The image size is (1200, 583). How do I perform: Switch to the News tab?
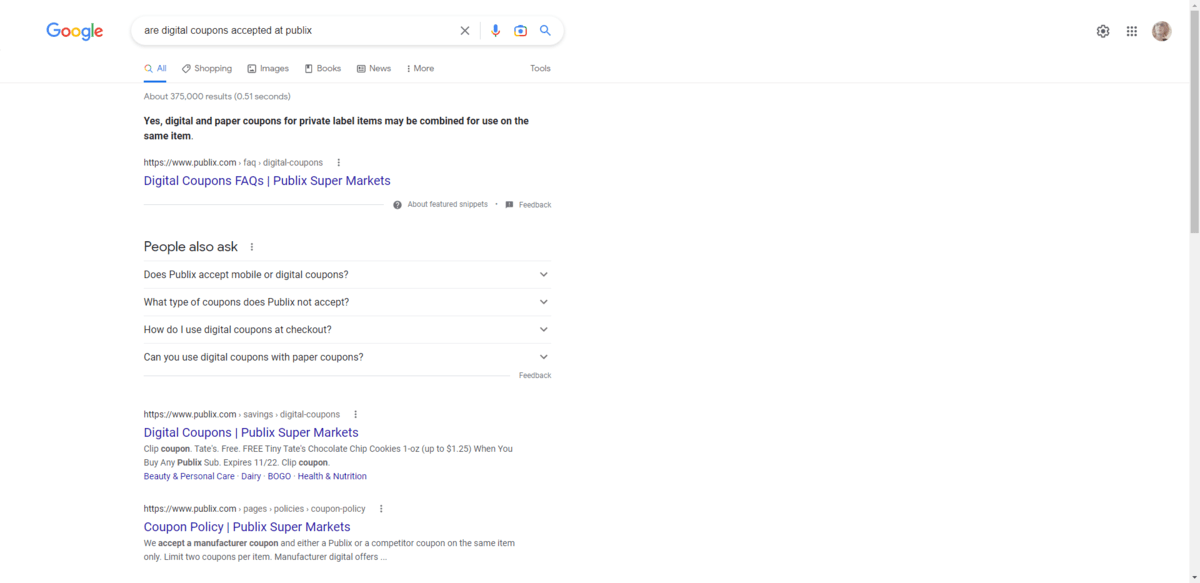(x=374, y=69)
